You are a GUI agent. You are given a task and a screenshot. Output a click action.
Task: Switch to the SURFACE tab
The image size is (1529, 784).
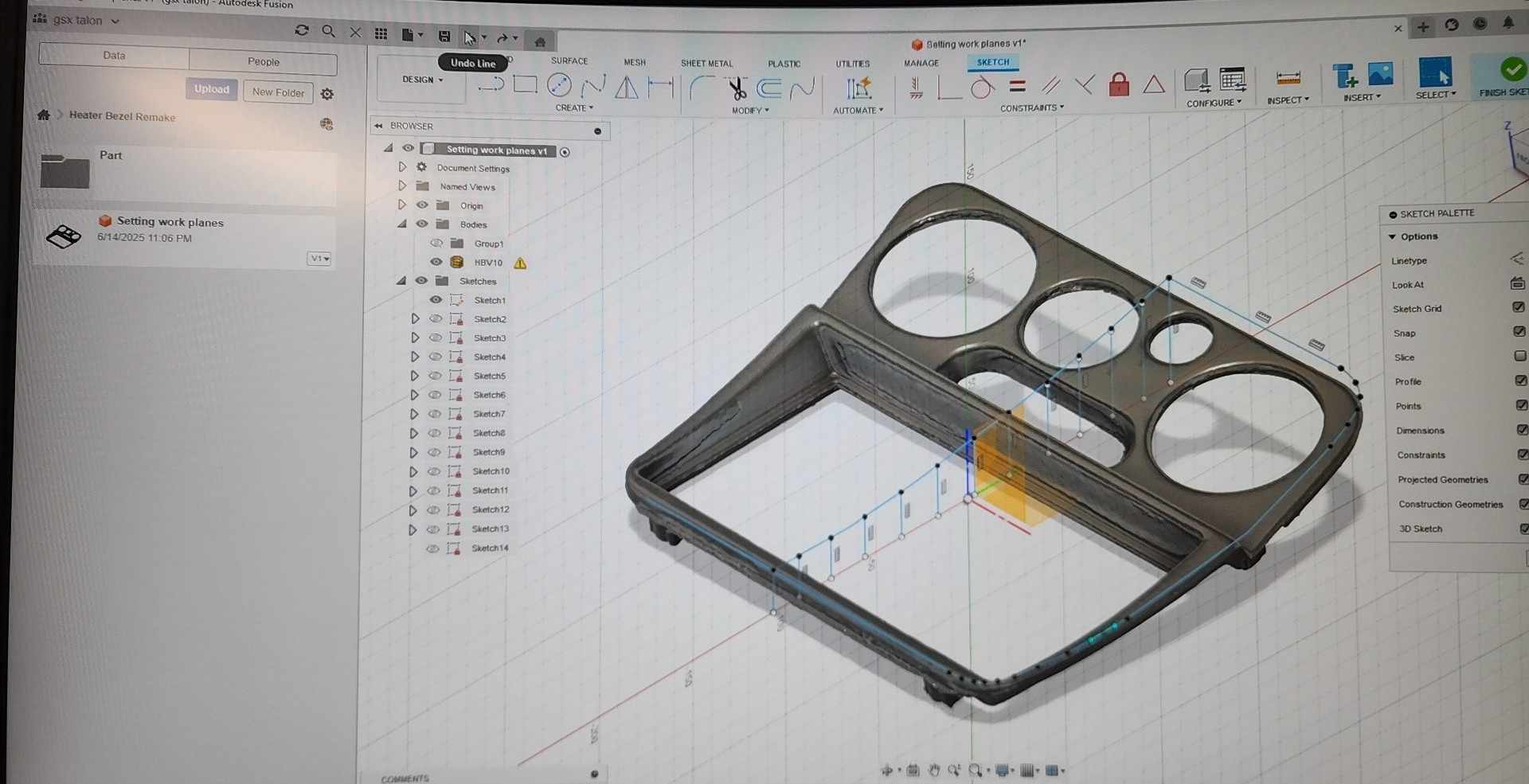pyautogui.click(x=569, y=60)
